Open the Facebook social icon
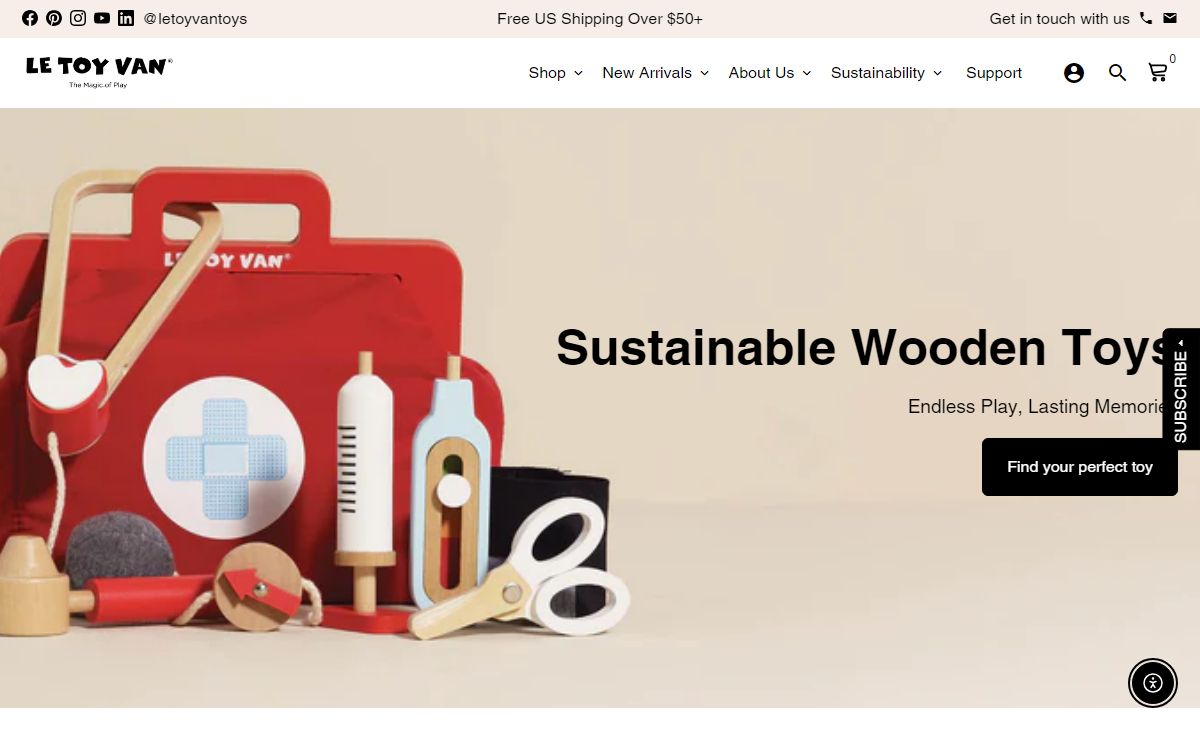 (30, 18)
